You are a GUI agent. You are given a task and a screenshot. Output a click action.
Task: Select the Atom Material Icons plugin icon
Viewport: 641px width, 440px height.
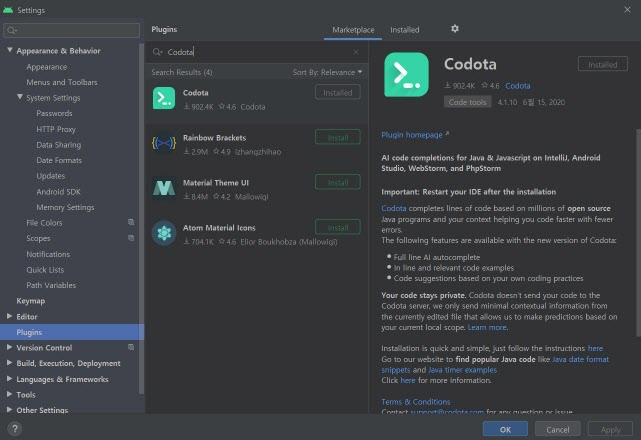164,233
